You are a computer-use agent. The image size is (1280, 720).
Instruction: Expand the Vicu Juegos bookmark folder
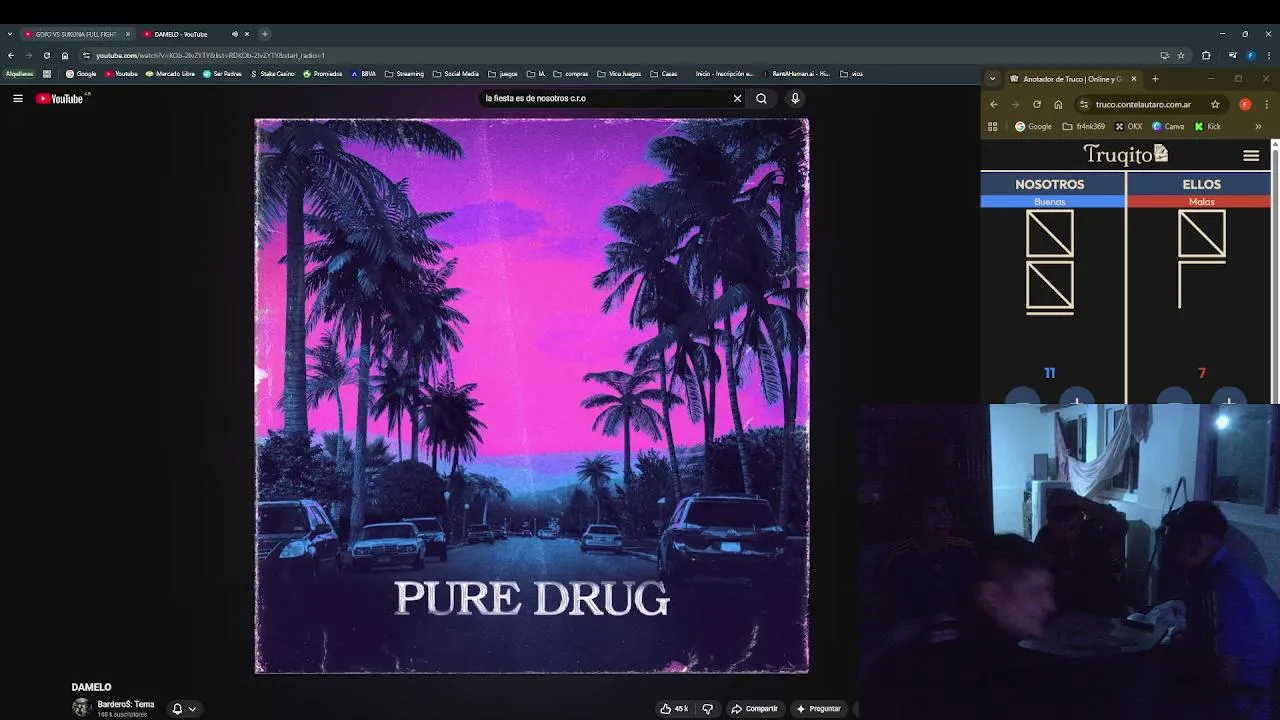coord(619,73)
